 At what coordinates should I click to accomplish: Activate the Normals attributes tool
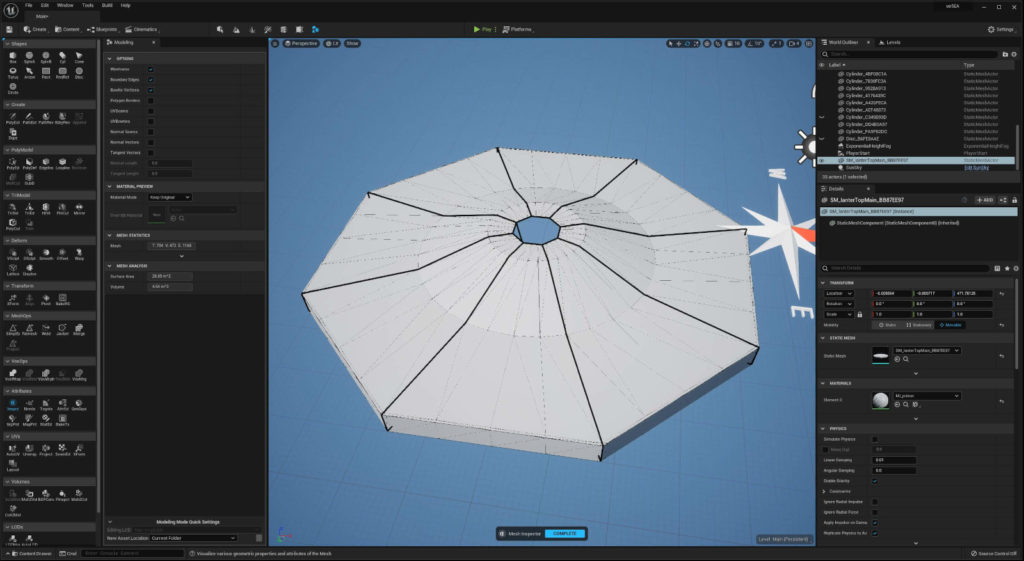(x=29, y=405)
